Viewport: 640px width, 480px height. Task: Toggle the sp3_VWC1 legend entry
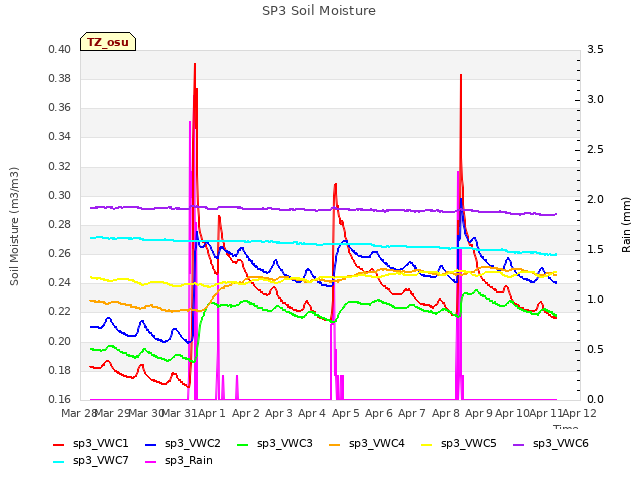(x=91, y=444)
